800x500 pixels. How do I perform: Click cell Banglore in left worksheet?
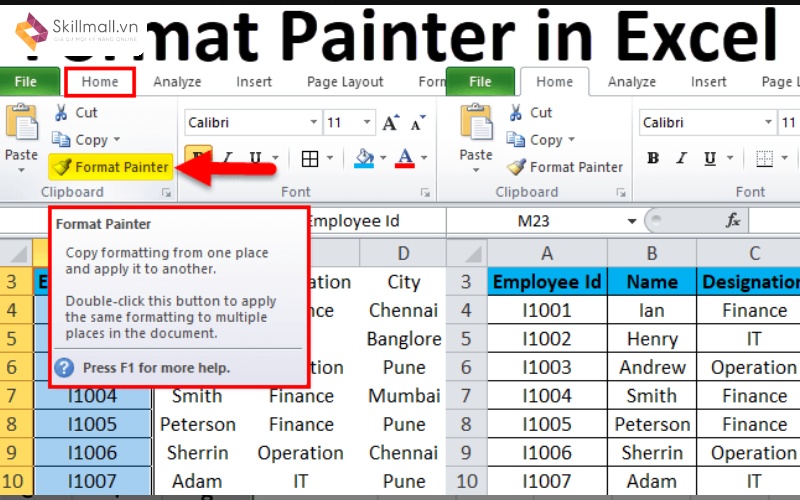403,339
